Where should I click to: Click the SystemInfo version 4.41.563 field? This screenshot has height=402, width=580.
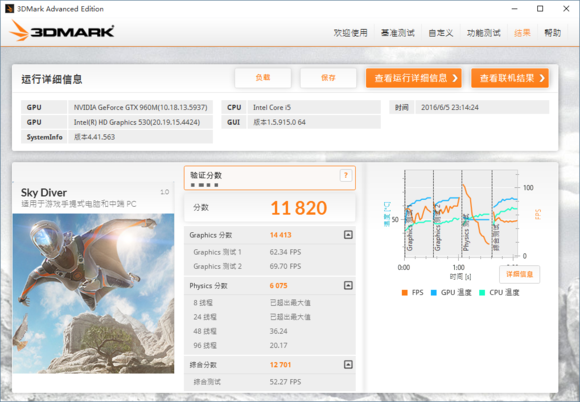(x=141, y=137)
